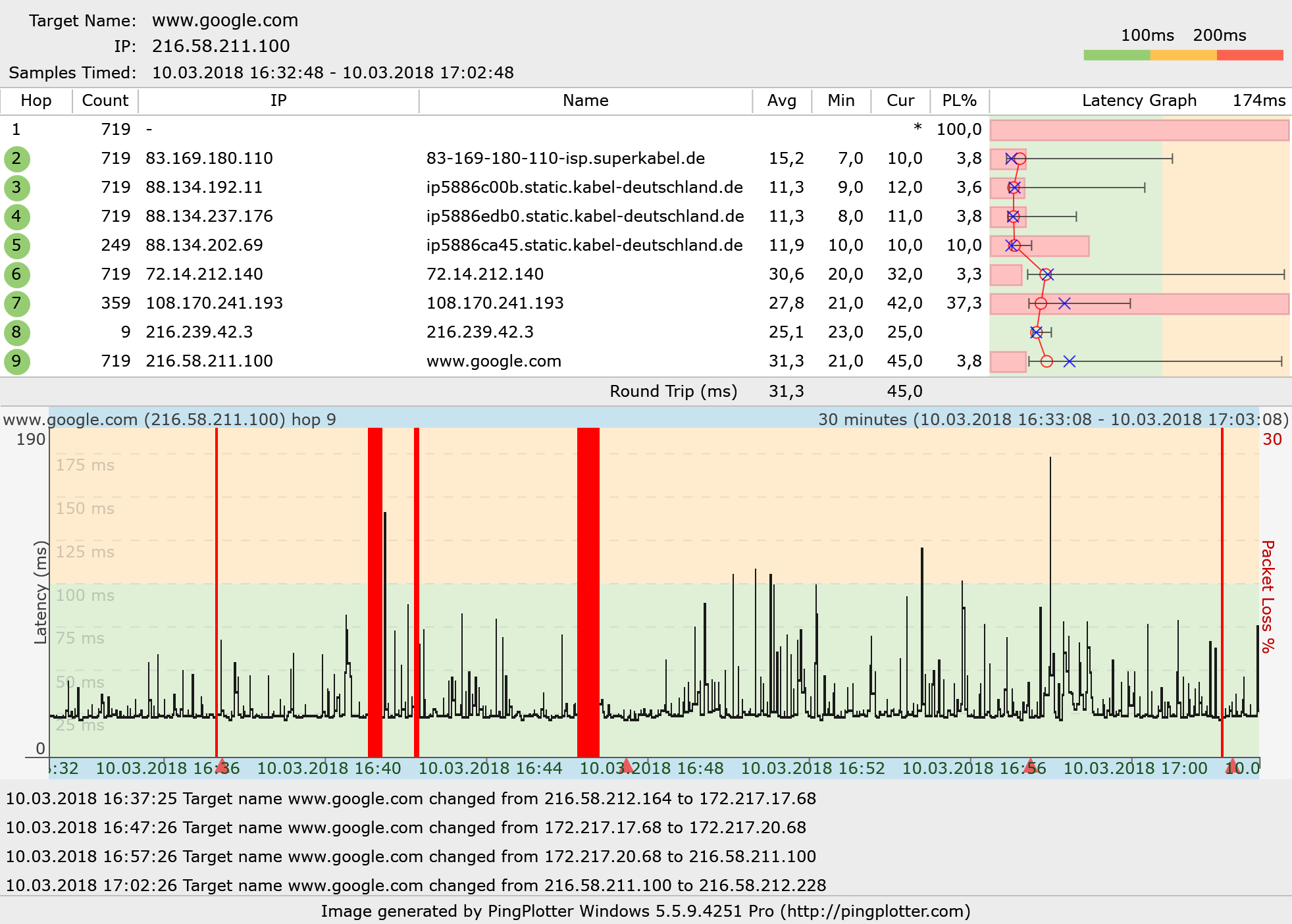The image size is (1292, 924).
Task: Click the 17:02:26 target name change log entry
Action: click(x=416, y=886)
